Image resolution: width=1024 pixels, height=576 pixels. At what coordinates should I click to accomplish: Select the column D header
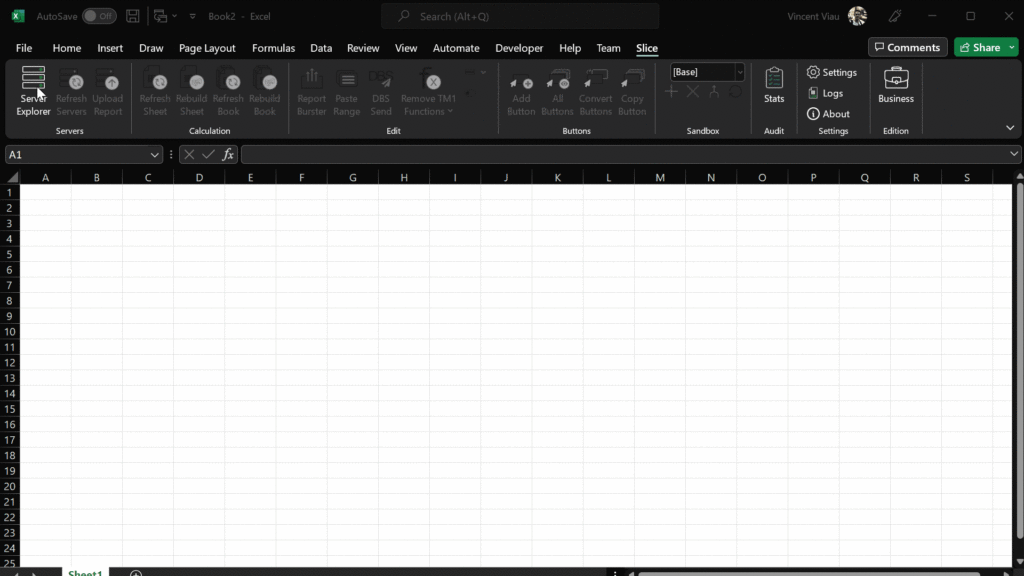tap(199, 177)
